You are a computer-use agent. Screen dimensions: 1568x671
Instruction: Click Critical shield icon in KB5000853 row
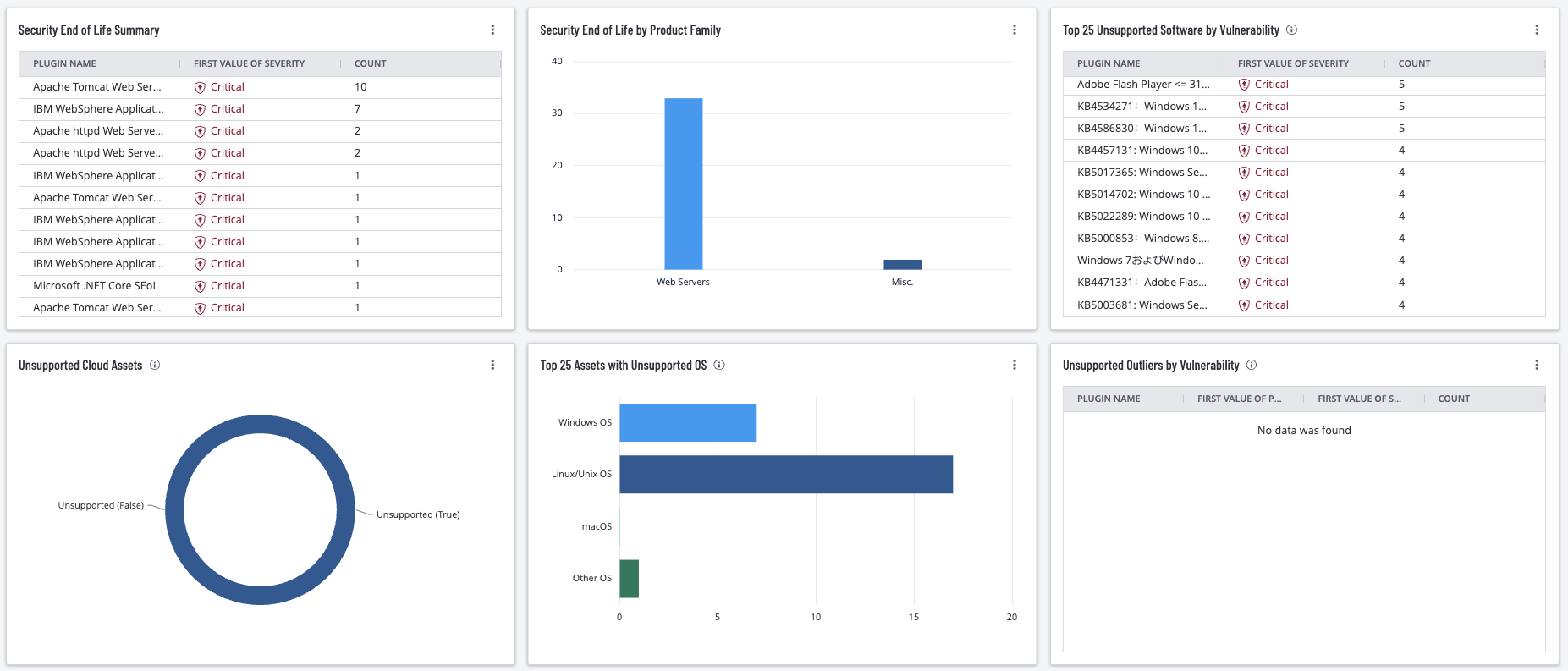(1244, 239)
